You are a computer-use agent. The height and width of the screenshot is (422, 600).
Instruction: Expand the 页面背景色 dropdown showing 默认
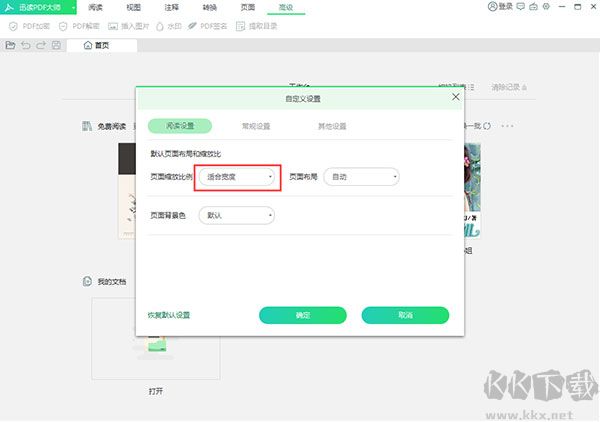tap(236, 215)
